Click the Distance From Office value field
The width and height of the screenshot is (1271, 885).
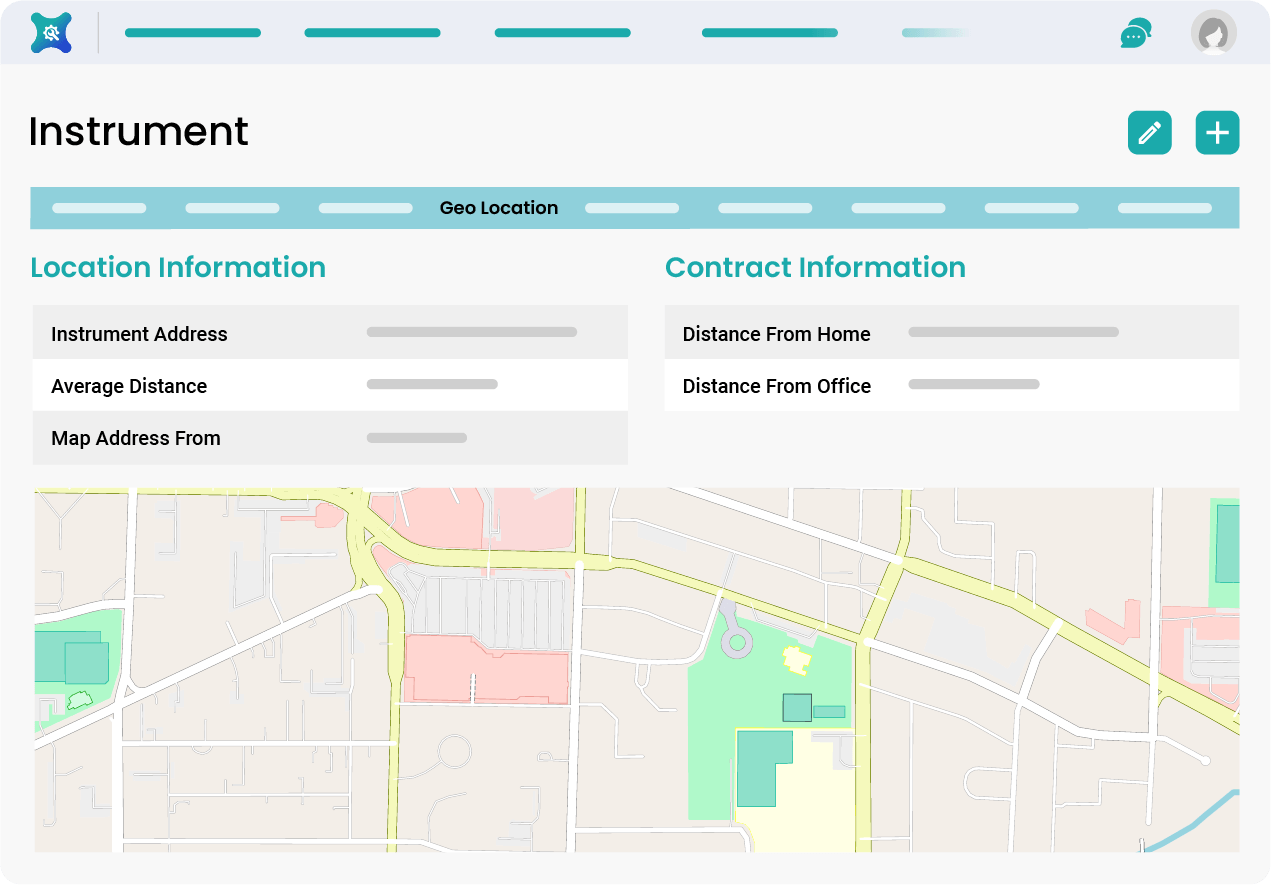[973, 384]
